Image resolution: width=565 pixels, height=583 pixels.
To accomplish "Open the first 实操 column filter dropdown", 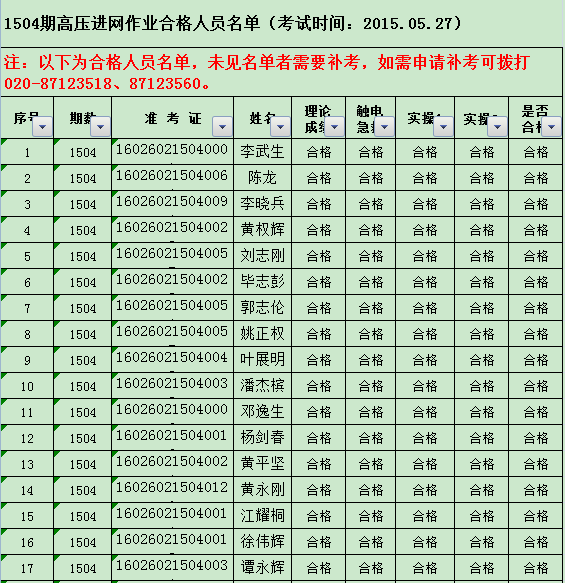I will click(443, 127).
